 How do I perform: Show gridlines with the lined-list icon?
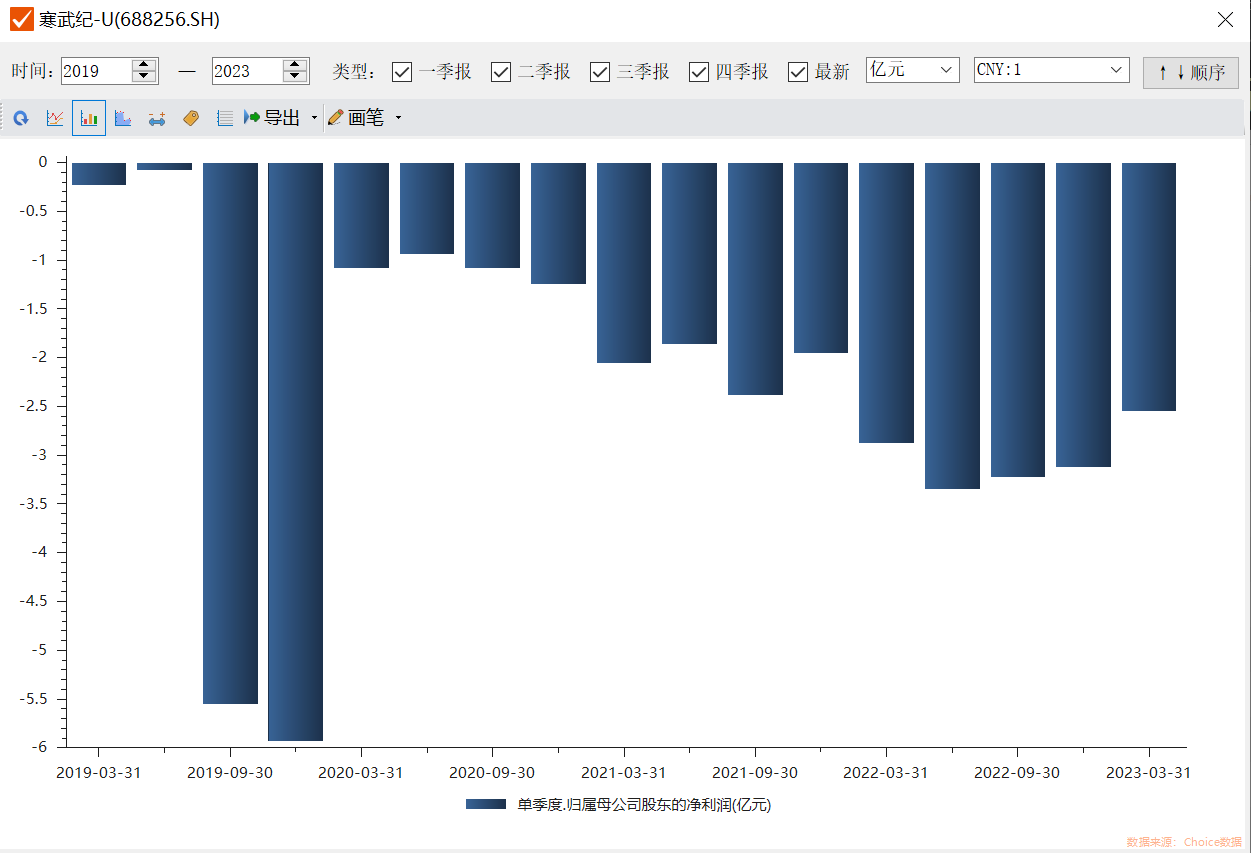pos(225,118)
